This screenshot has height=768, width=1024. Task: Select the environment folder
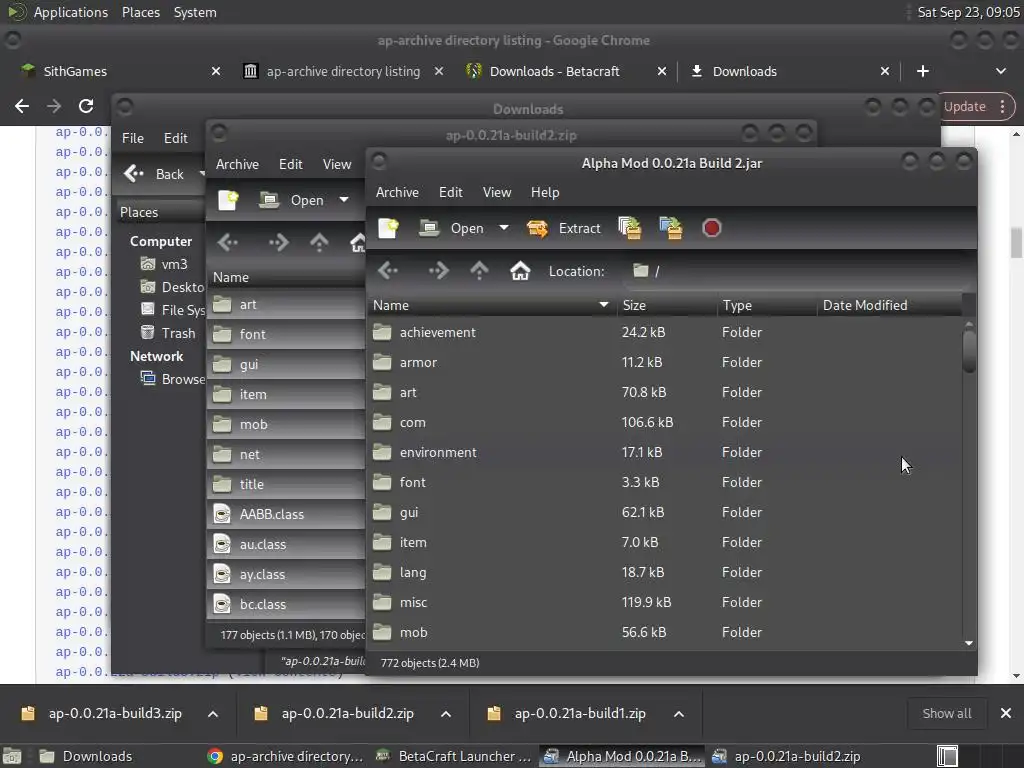[665, 453]
